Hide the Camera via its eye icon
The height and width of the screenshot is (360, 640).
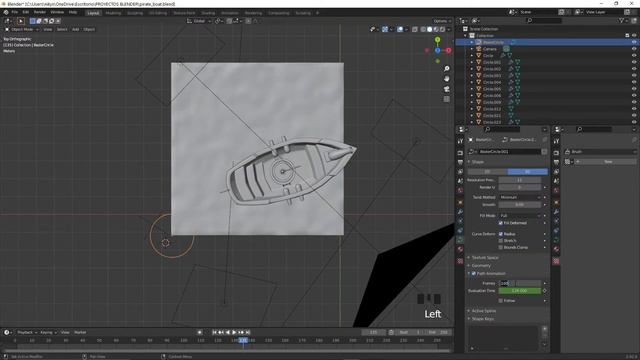tap(634, 49)
